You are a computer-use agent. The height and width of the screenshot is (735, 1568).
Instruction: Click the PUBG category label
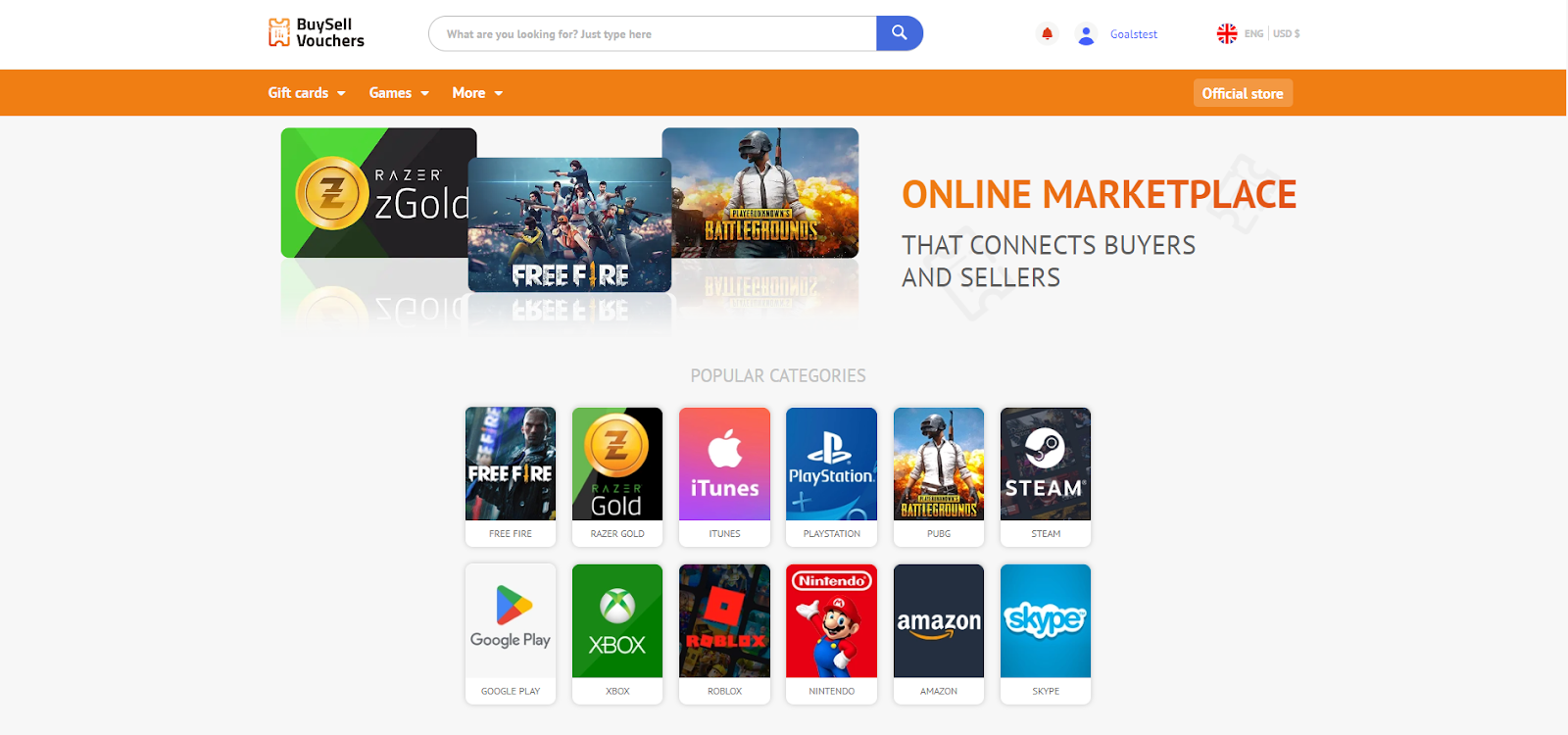[x=939, y=534]
